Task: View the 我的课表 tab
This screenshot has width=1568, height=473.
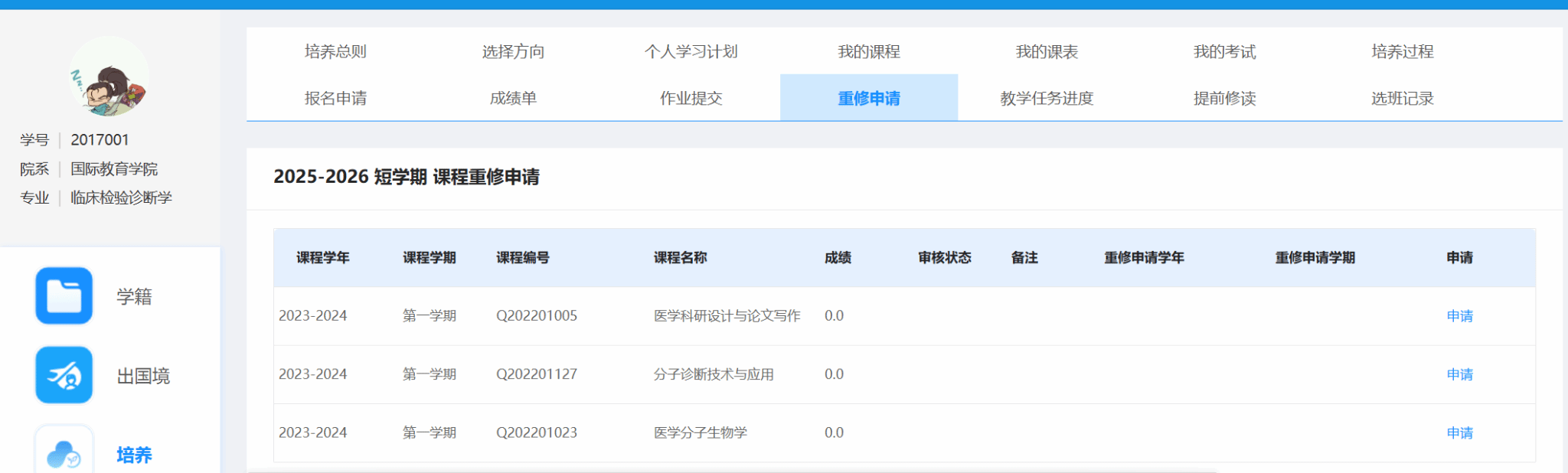Action: pyautogui.click(x=1046, y=51)
